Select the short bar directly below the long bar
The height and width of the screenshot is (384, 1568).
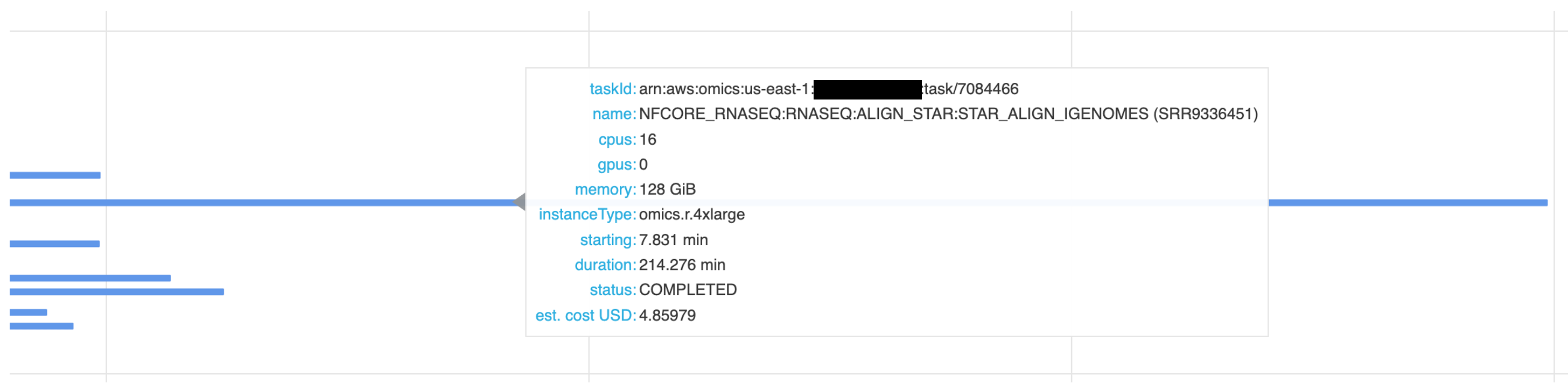[55, 244]
